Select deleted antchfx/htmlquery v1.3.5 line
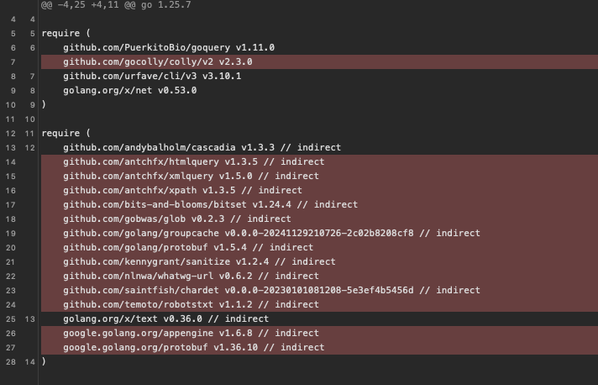The image size is (598, 385). [x=319, y=162]
